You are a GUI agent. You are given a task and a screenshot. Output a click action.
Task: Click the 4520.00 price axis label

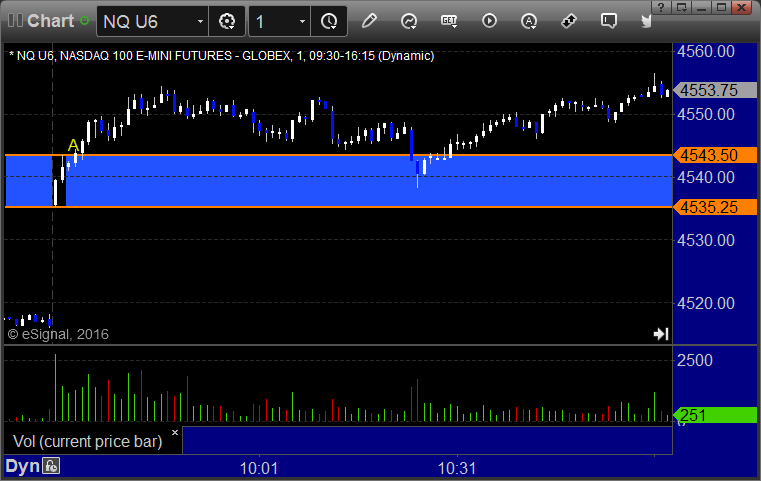[706, 303]
